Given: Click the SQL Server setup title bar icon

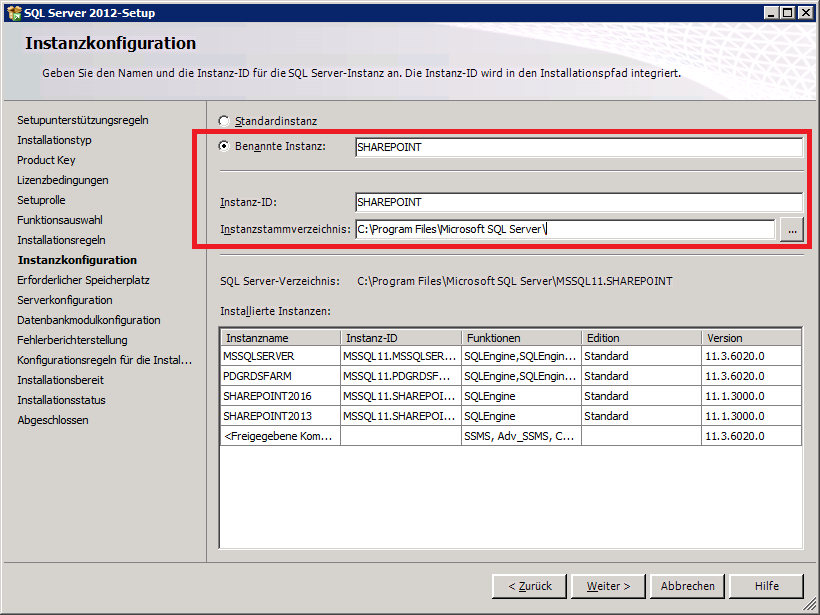Looking at the screenshot, I should pos(13,12).
